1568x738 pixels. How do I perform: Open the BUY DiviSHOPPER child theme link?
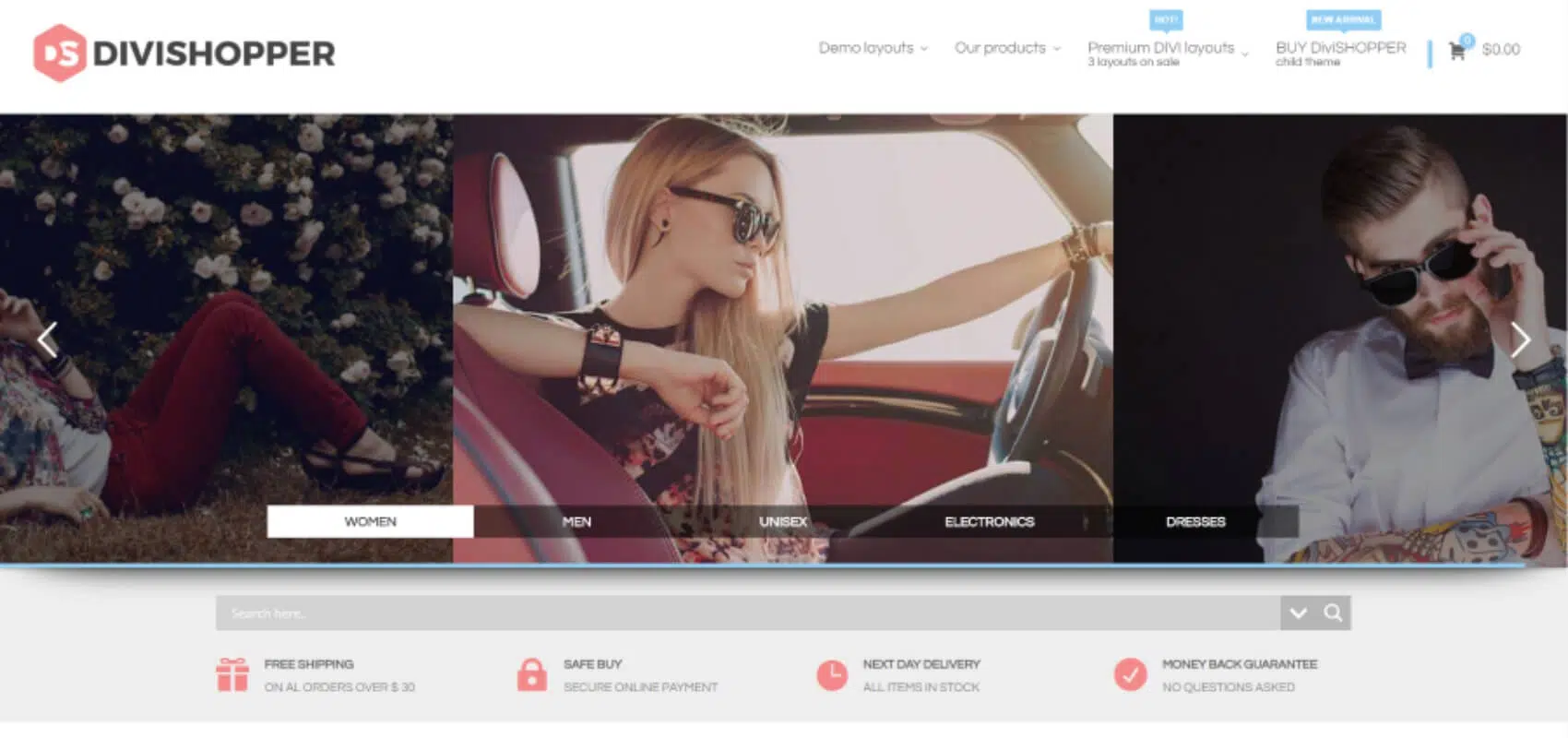(1341, 53)
